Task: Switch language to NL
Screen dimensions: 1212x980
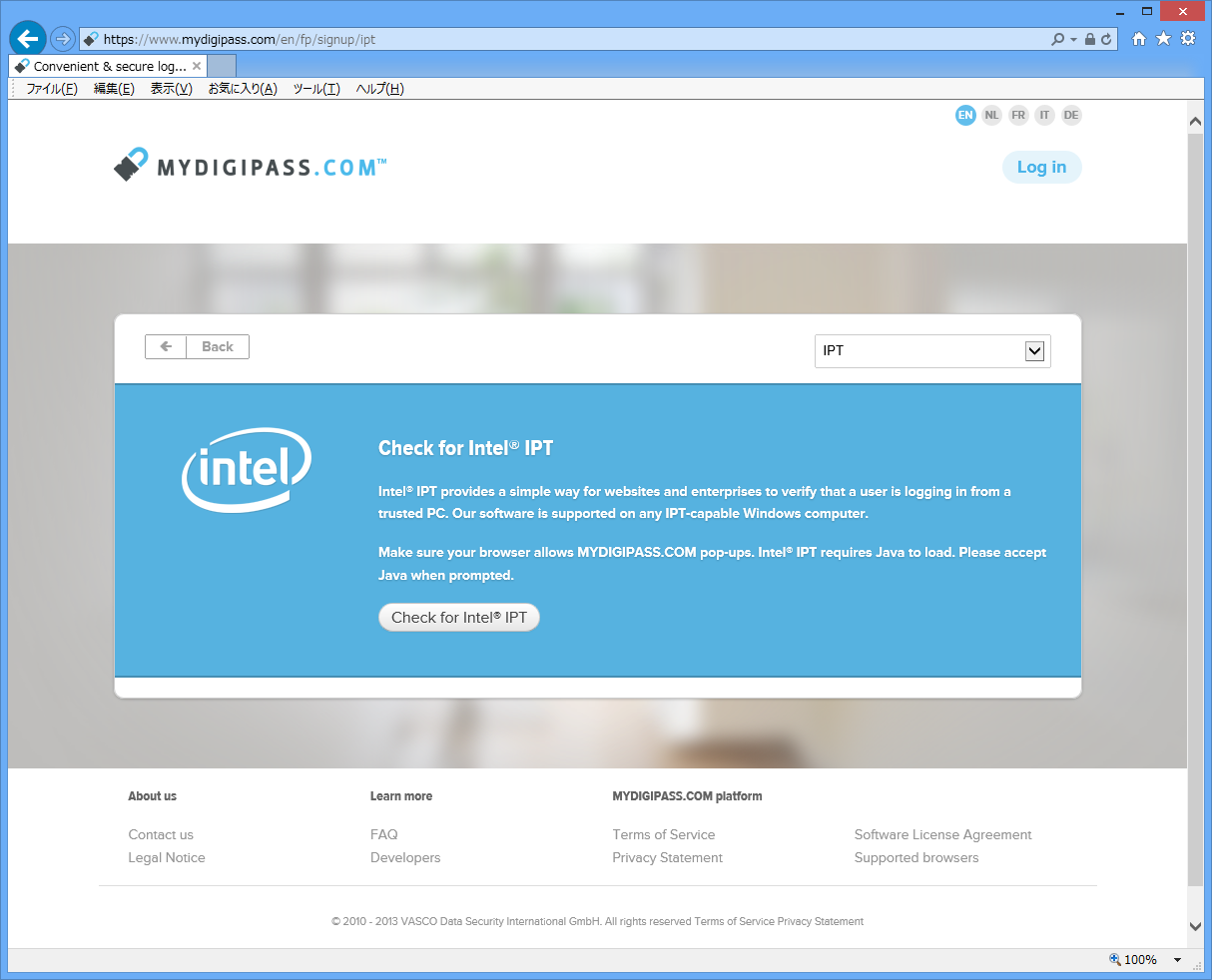Action: (991, 115)
